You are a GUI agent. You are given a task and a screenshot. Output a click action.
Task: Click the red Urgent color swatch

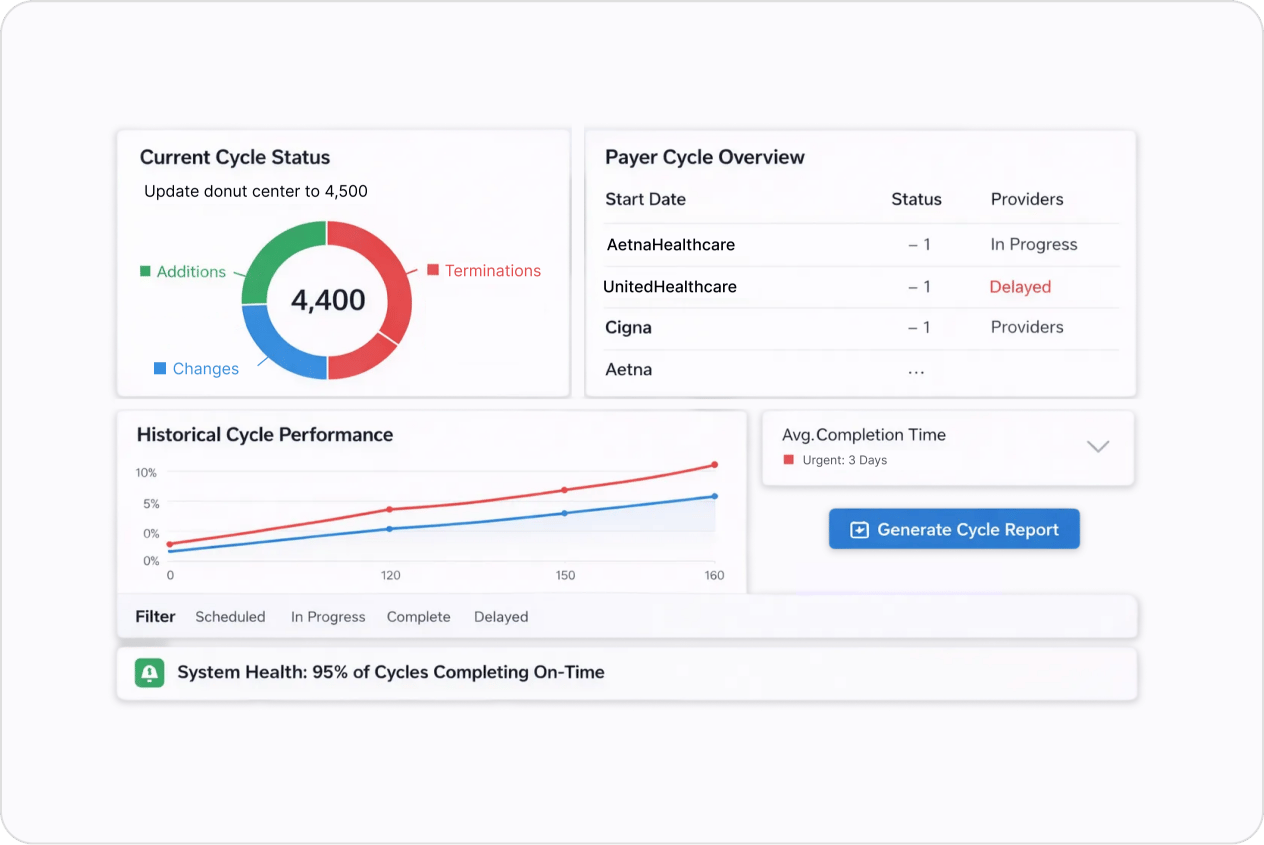point(790,460)
